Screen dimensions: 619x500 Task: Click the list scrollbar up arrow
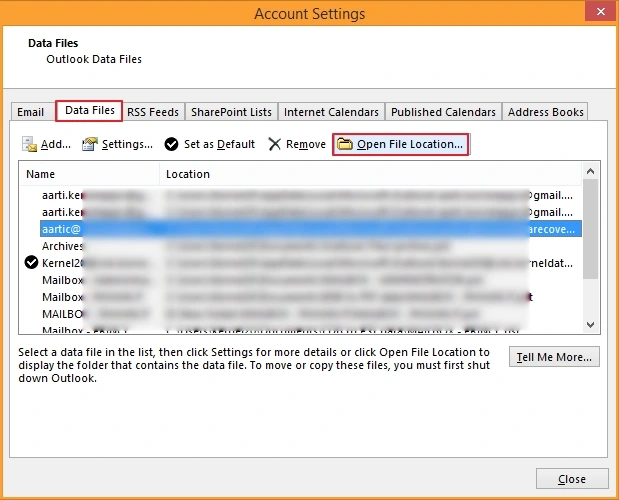click(x=591, y=171)
